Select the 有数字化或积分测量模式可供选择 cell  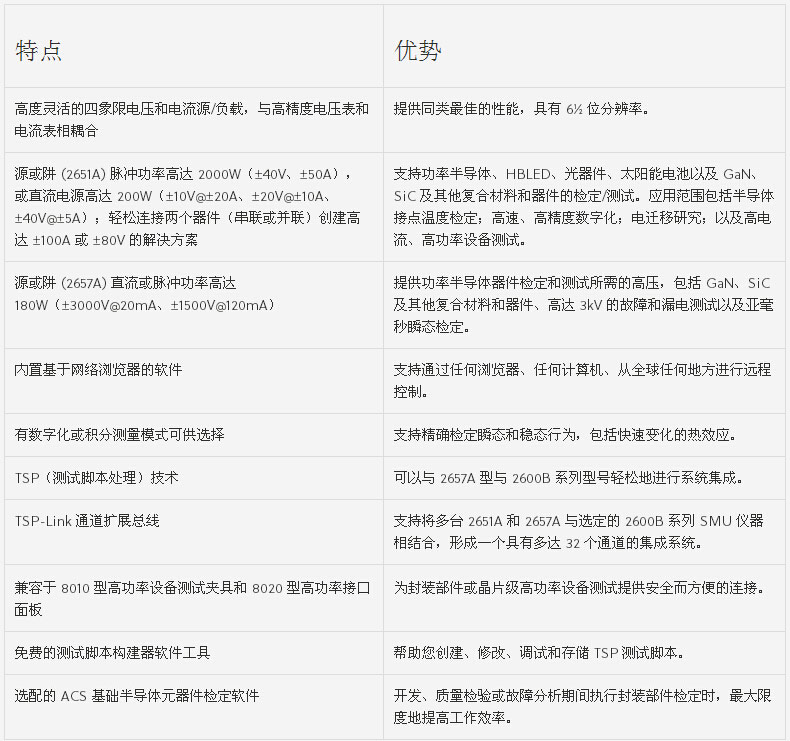coord(119,435)
